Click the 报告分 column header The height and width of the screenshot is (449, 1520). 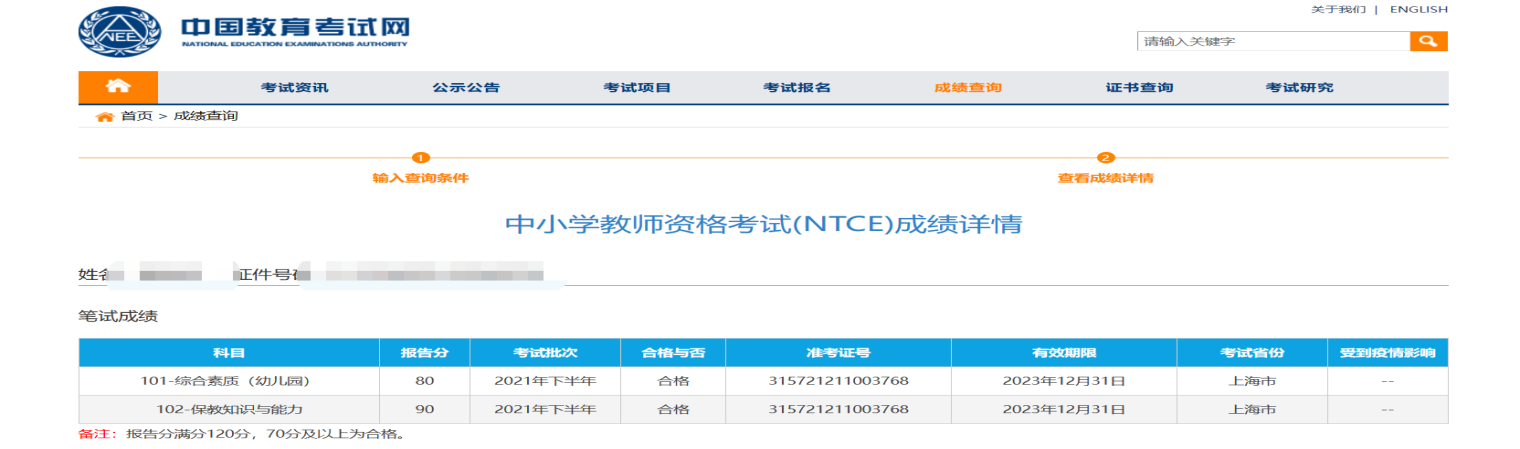coord(424,353)
